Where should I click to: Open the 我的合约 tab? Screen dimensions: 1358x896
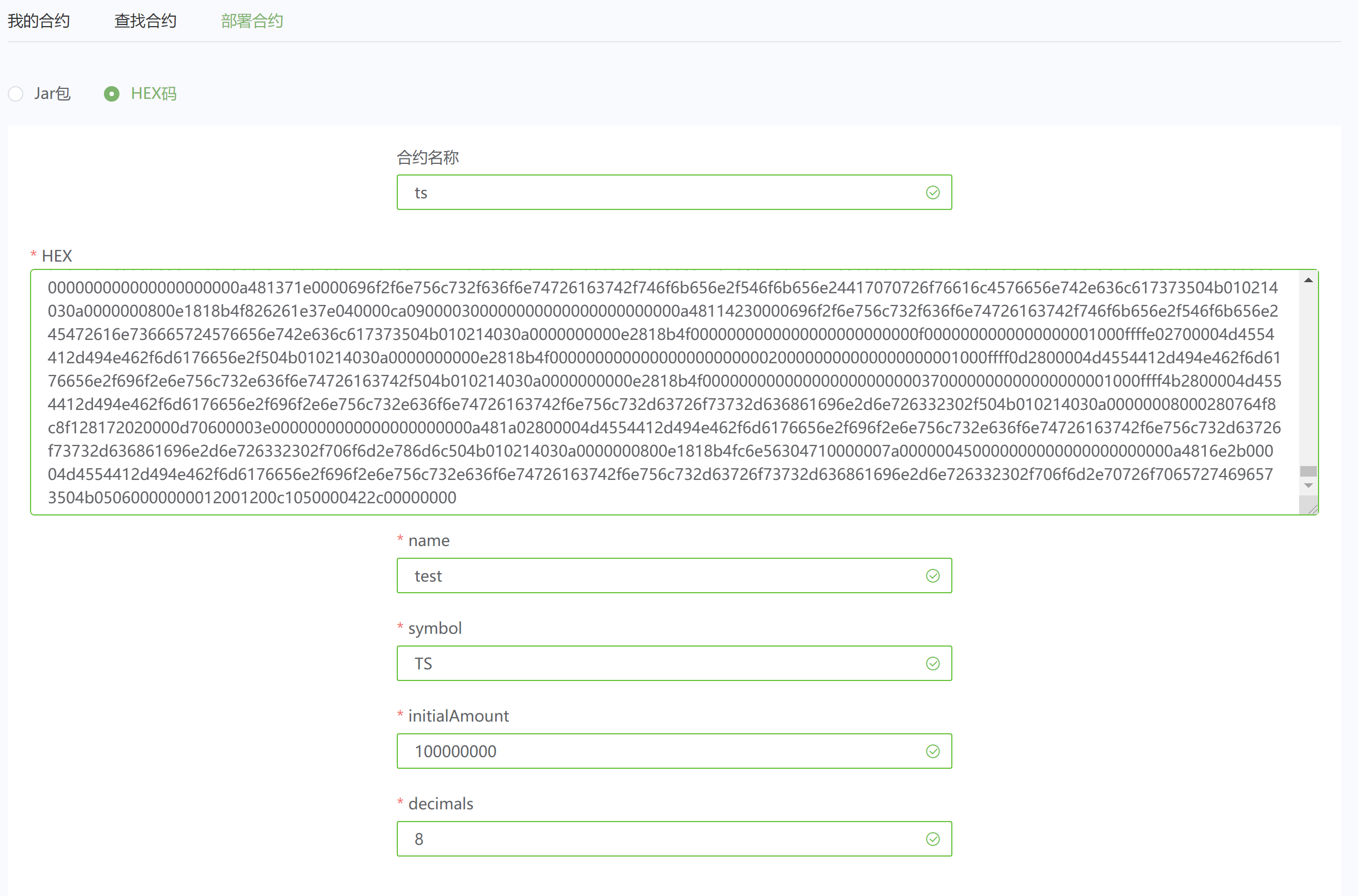pyautogui.click(x=39, y=21)
